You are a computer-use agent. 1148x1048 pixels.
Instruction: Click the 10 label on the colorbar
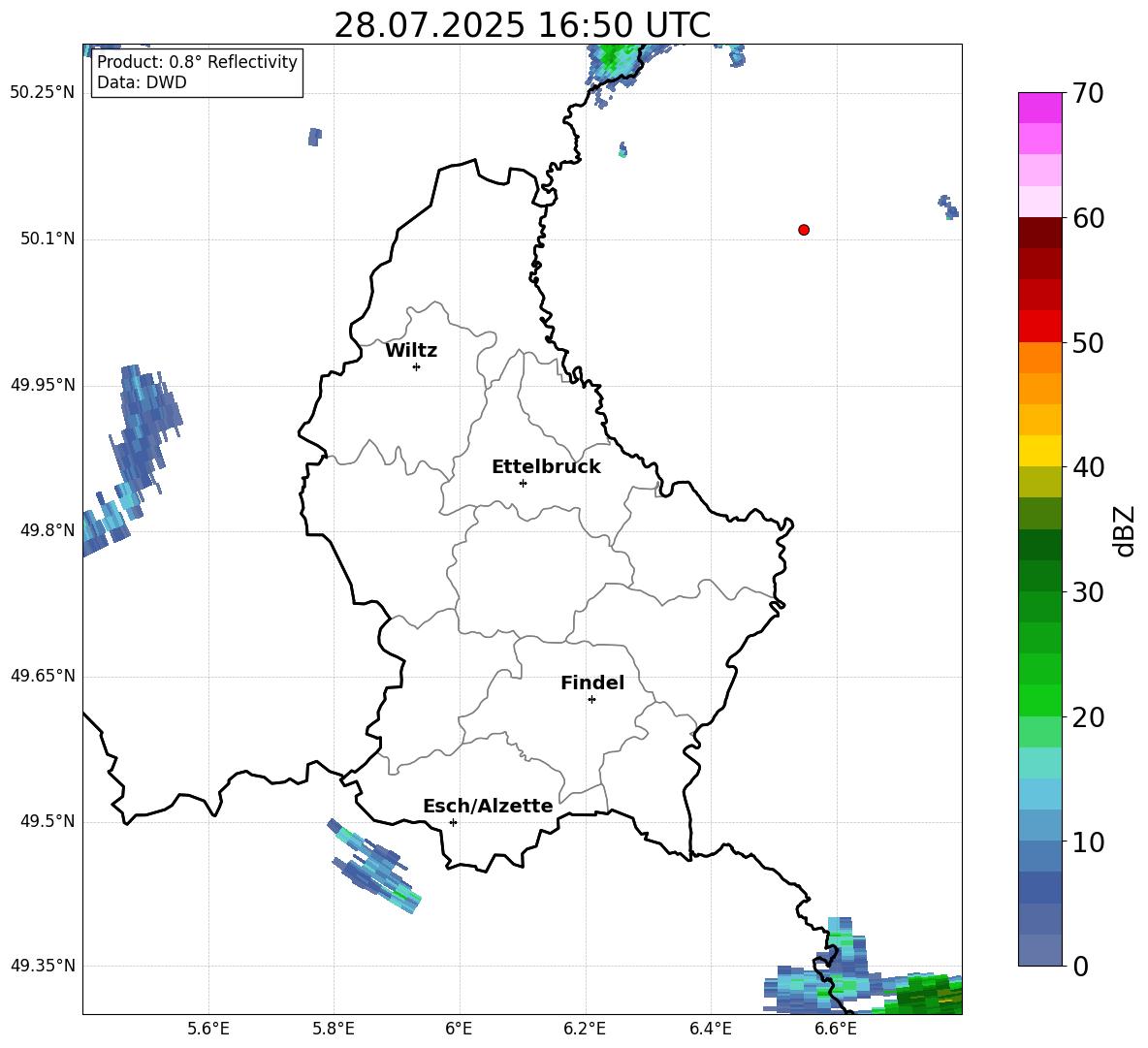[x=1087, y=842]
